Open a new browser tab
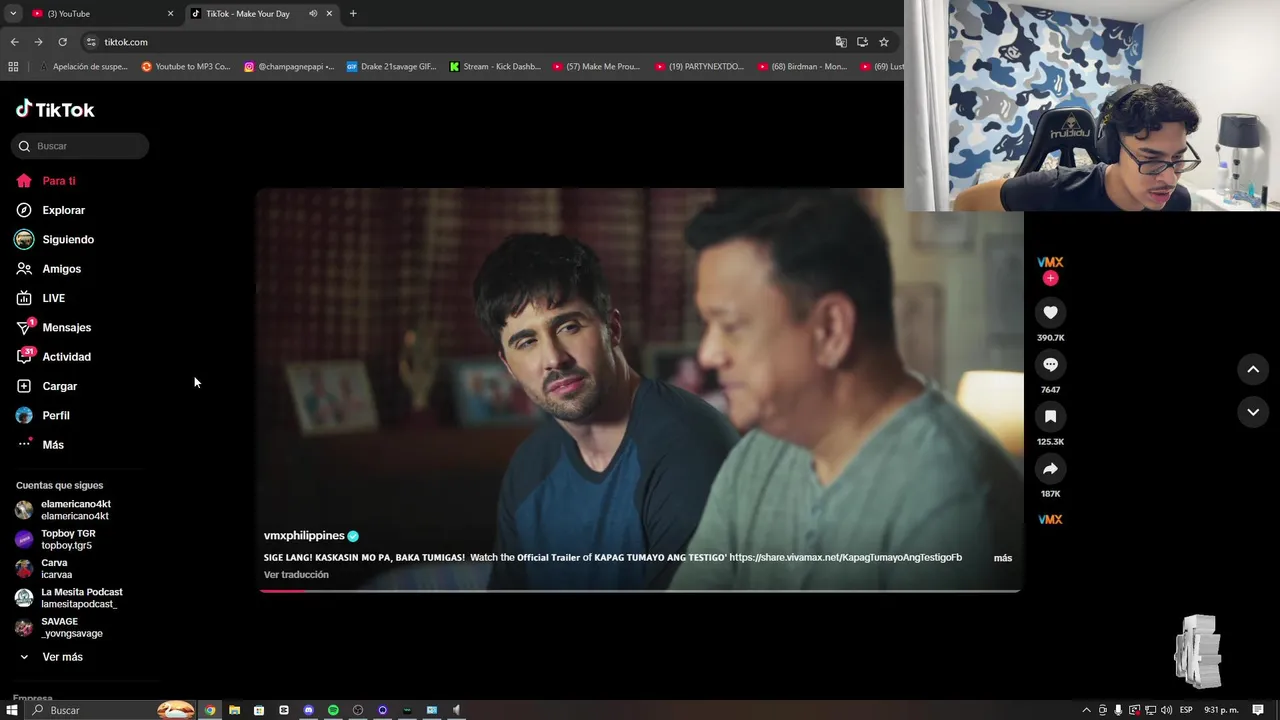Viewport: 1280px width, 720px height. (x=353, y=14)
